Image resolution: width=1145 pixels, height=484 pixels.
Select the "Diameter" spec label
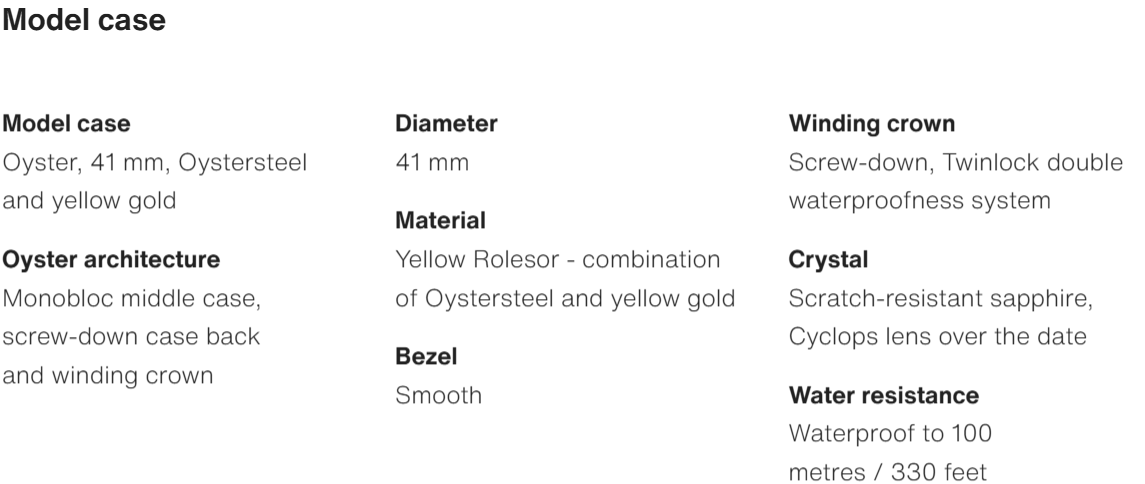pyautogui.click(x=446, y=125)
